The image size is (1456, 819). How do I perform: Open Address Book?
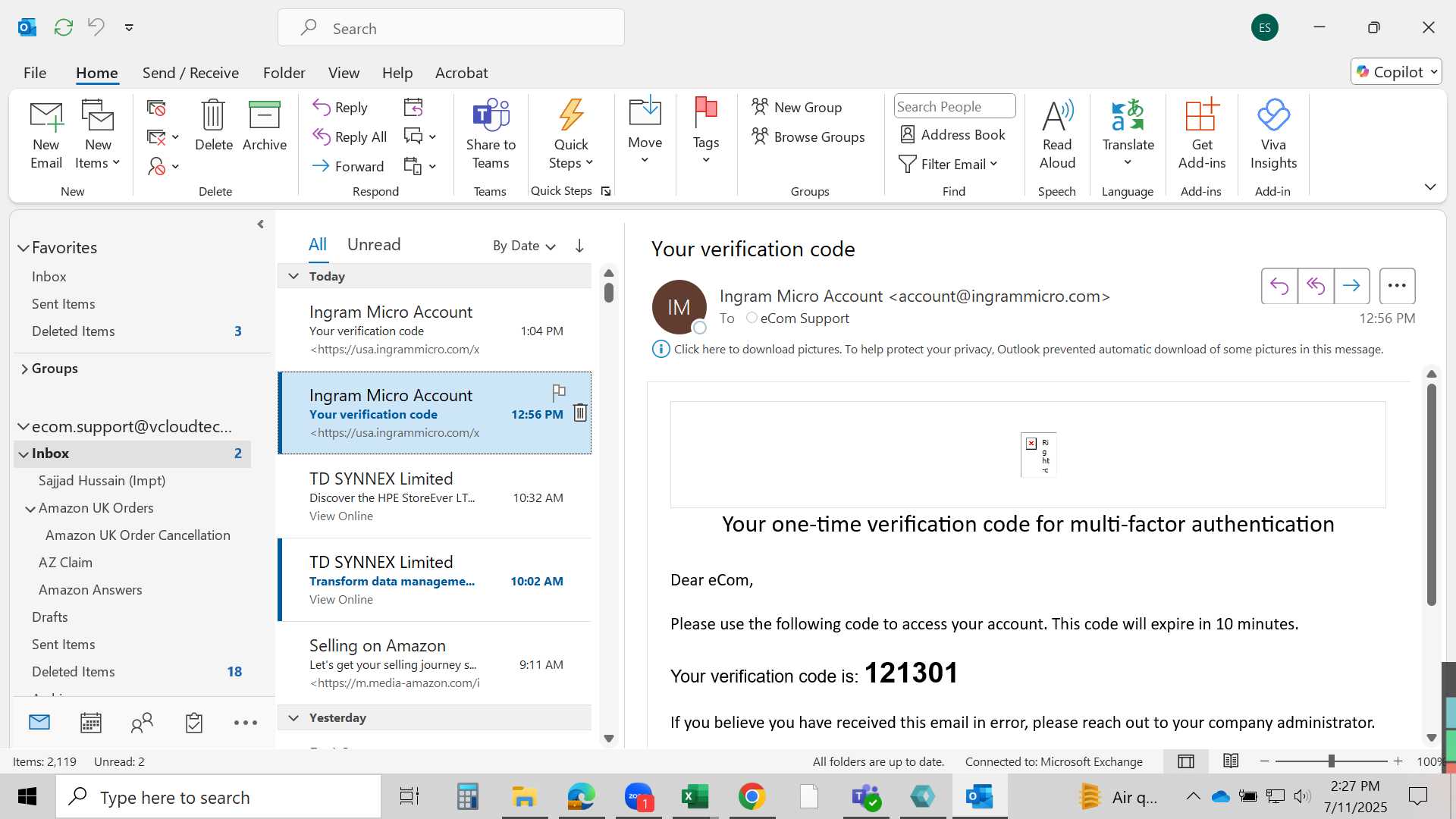pos(952,134)
